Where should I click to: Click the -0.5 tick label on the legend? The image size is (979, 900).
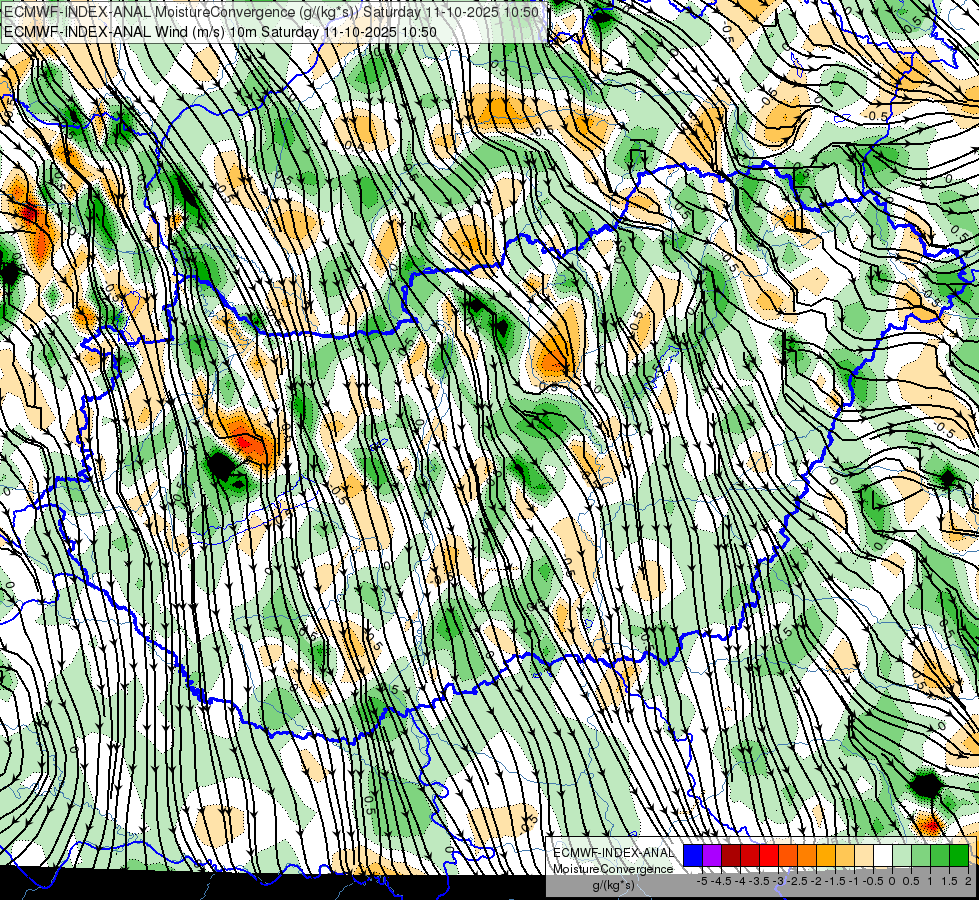click(x=873, y=881)
